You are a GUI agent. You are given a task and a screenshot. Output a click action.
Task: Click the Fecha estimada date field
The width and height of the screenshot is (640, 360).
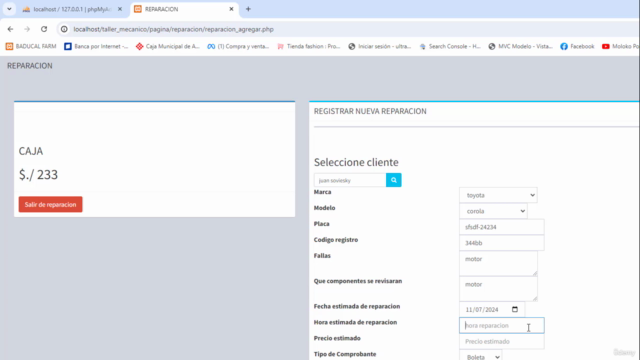coord(492,309)
